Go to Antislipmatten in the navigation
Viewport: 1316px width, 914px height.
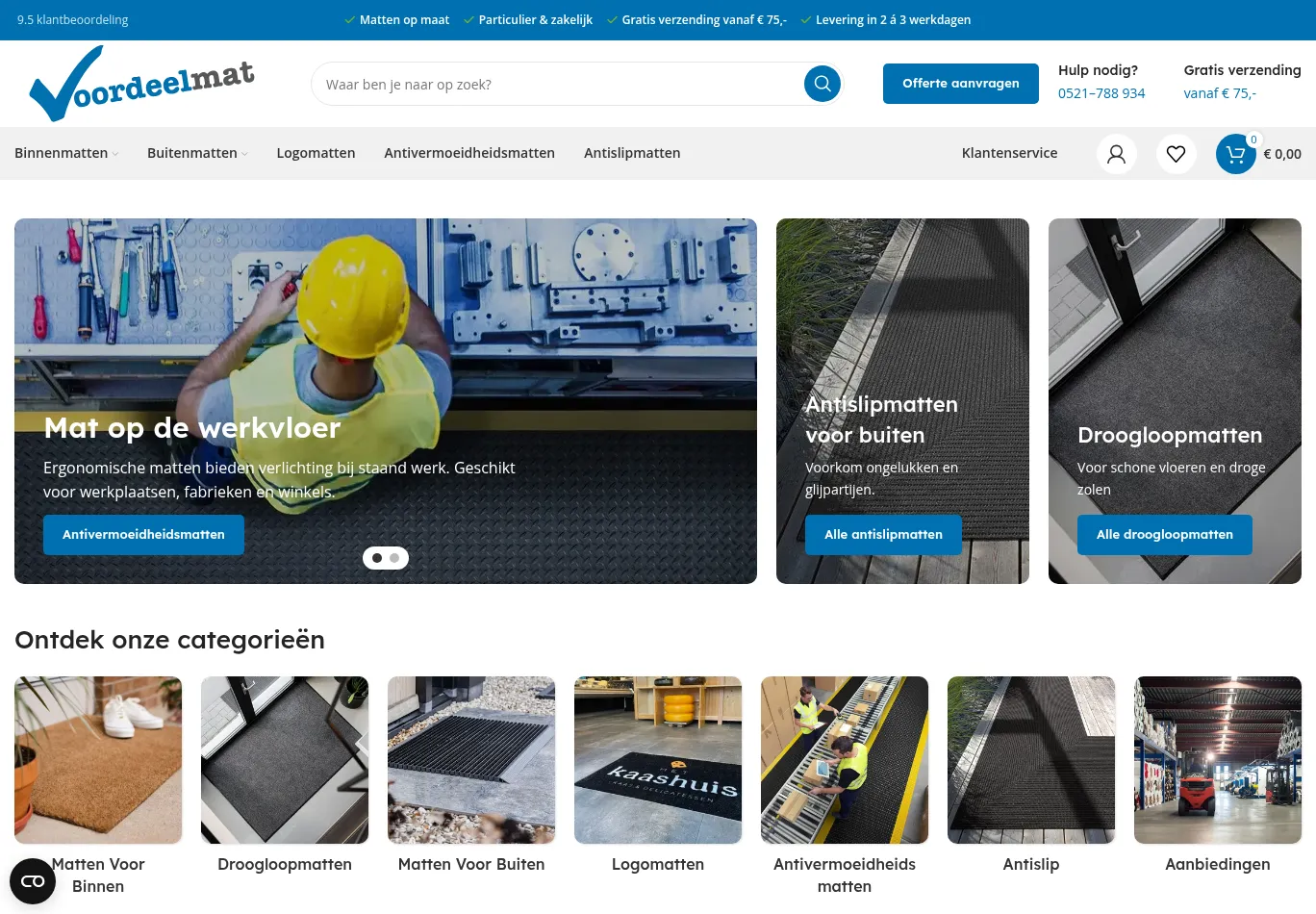click(x=632, y=153)
